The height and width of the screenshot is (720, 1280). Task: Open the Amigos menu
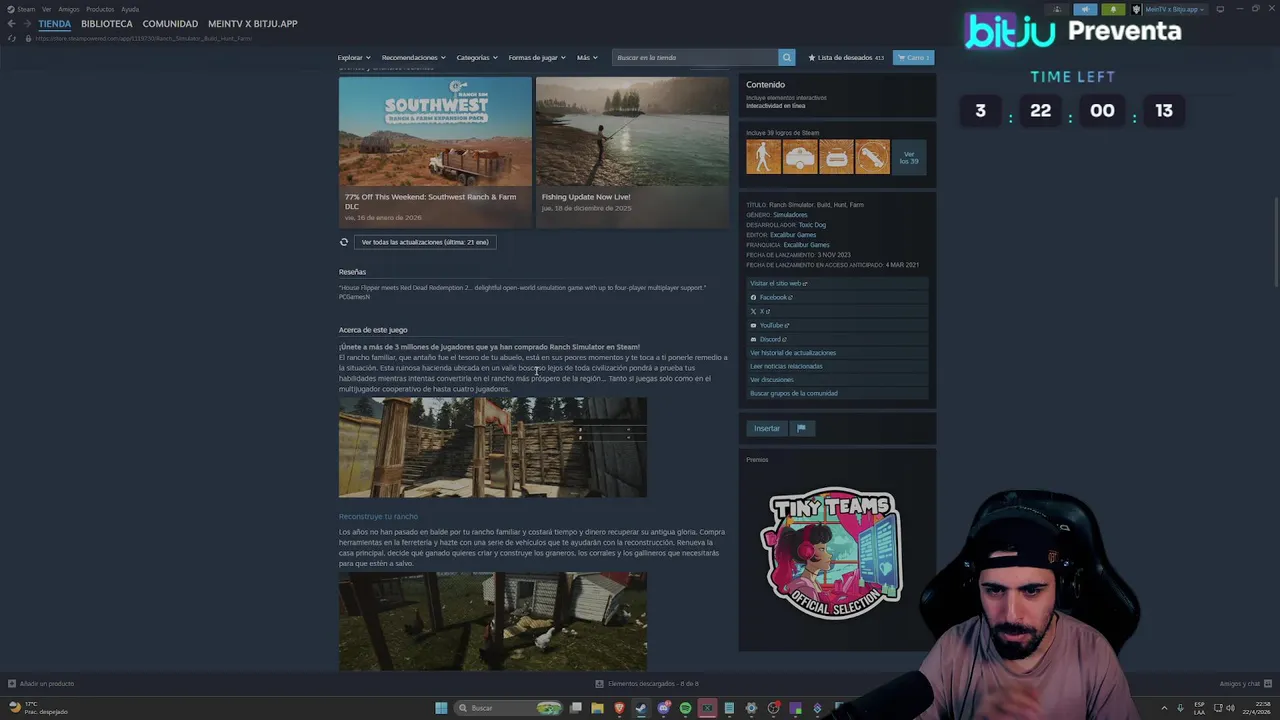69,9
